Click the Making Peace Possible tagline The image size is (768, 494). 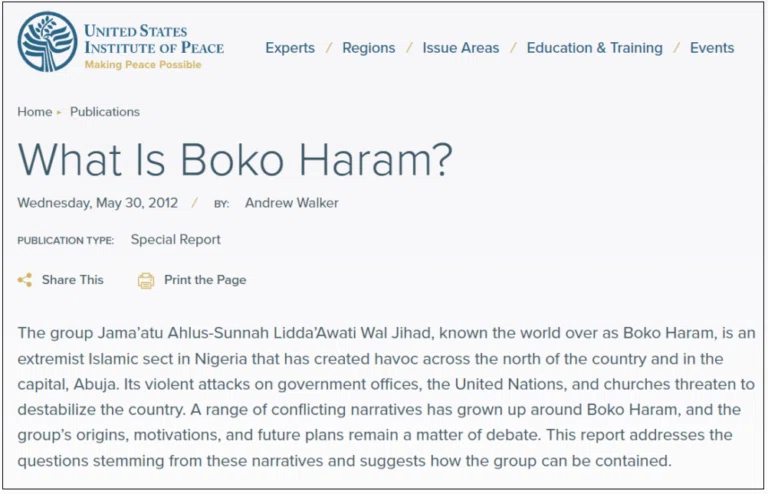(x=143, y=65)
